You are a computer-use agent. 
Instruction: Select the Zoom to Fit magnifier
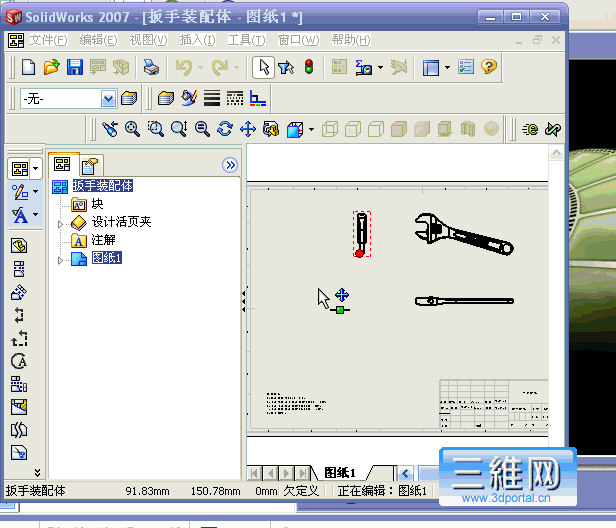coord(132,129)
